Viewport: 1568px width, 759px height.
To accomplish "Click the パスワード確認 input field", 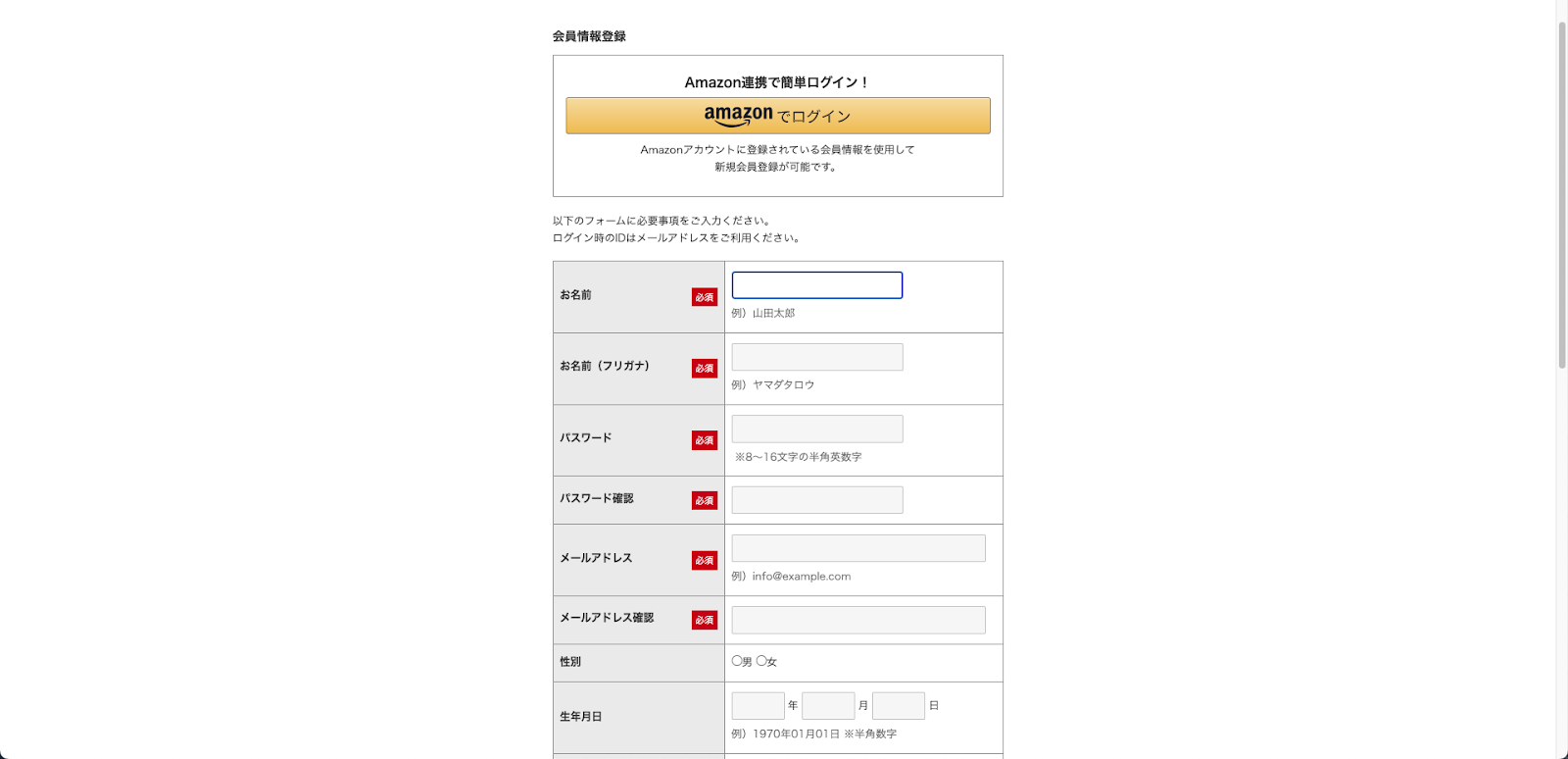I will tap(817, 500).
